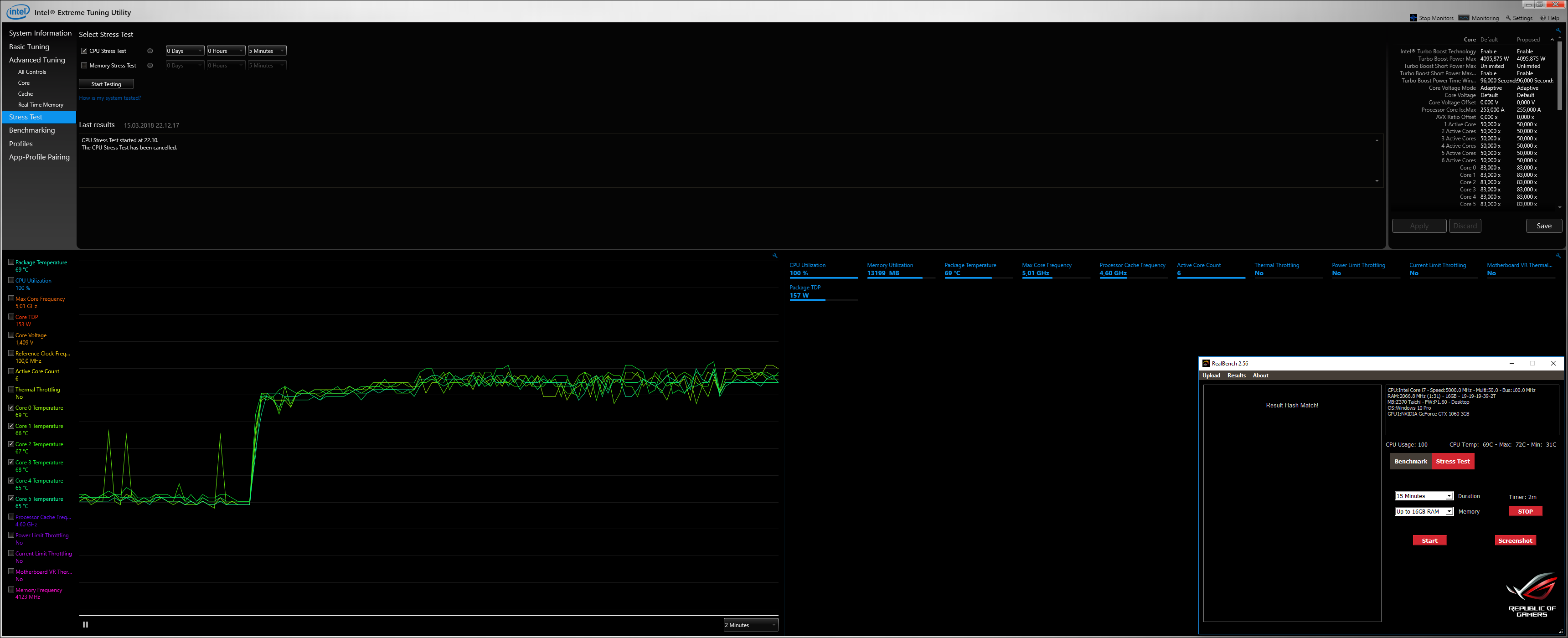Screen dimensions: 1568x638
Task: Enable Core Voltage graph checkbox
Action: tap(11, 335)
